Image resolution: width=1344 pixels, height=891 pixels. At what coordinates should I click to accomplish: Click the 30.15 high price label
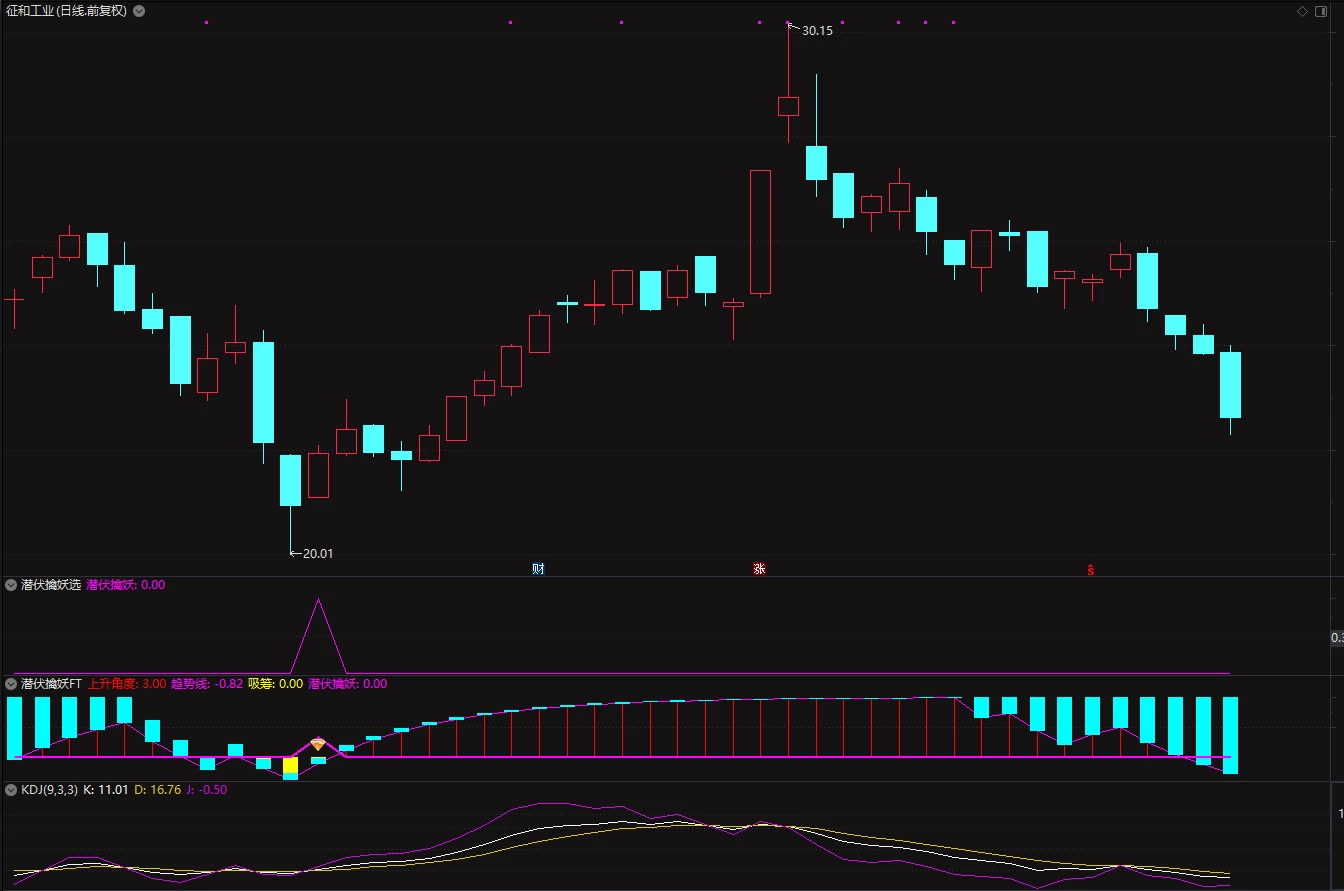point(817,31)
